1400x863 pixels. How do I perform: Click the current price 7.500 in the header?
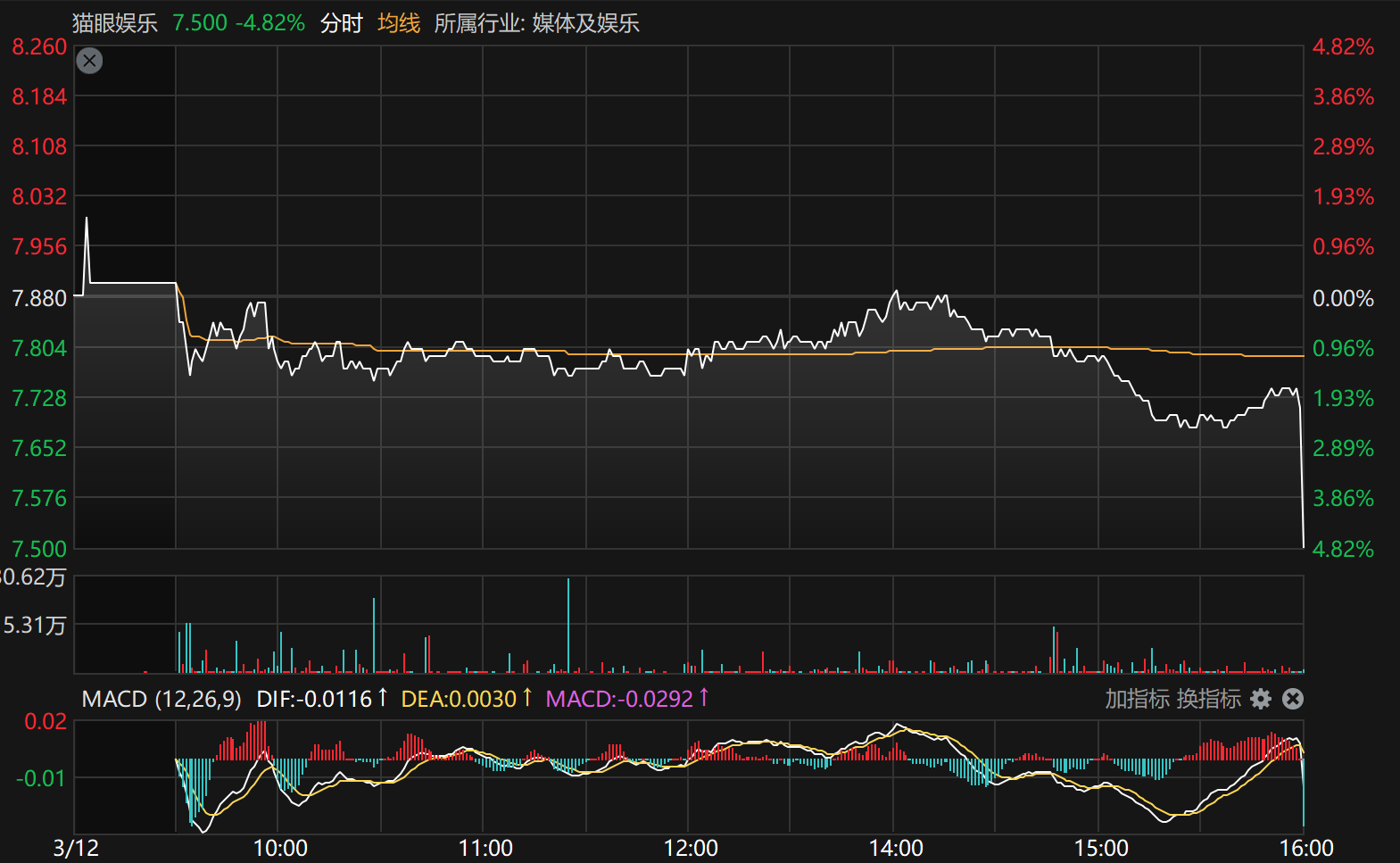click(200, 23)
